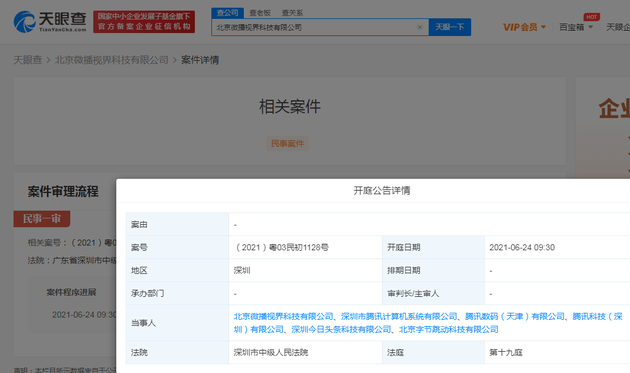Image resolution: width=630 pixels, height=373 pixels.
Task: Open party link 北京微播视界科技有限公司 in the table
Action: pyautogui.click(x=283, y=317)
